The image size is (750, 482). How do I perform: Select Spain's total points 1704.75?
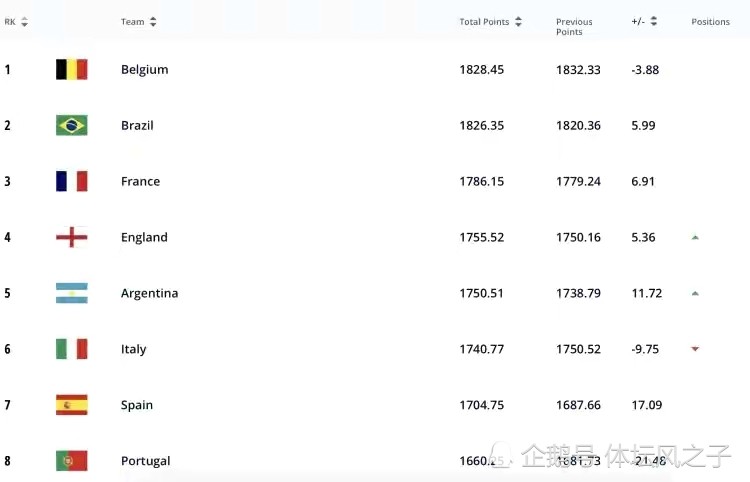pyautogui.click(x=482, y=405)
